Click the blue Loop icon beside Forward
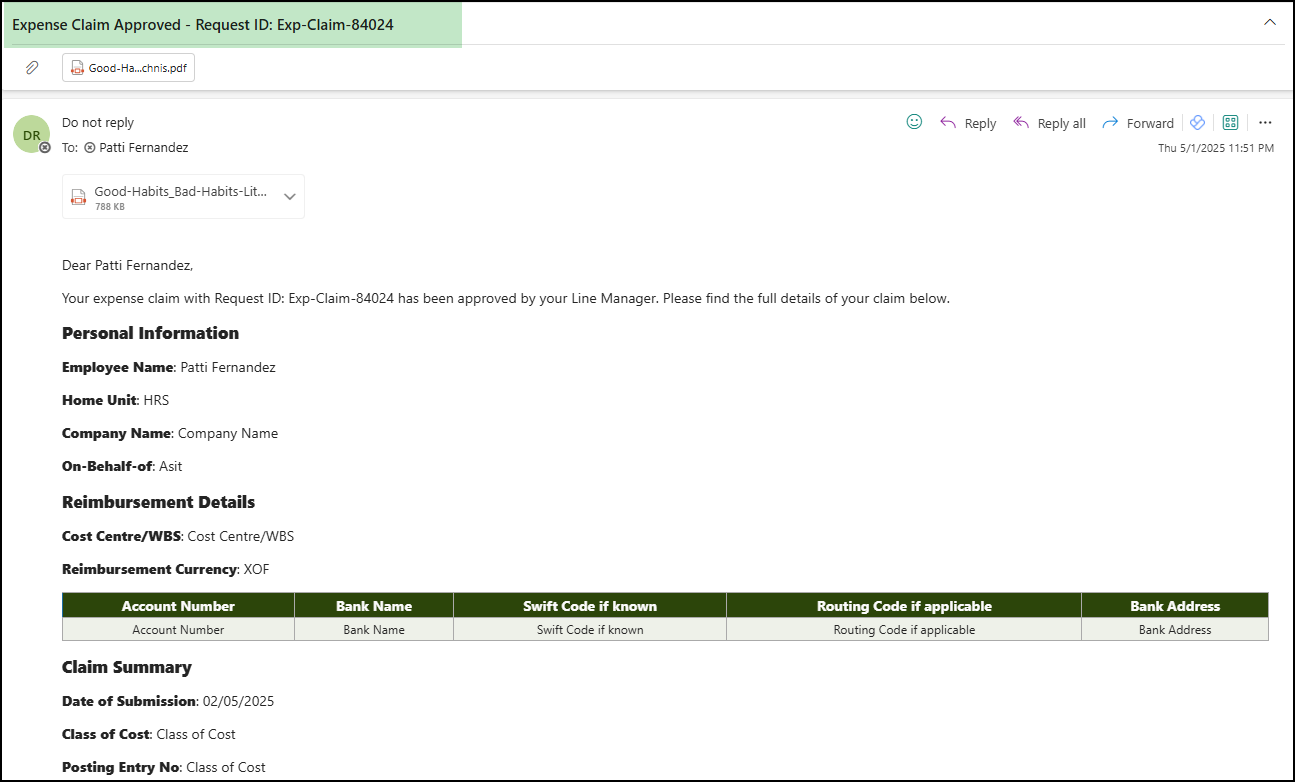The image size is (1295, 782). (x=1197, y=121)
